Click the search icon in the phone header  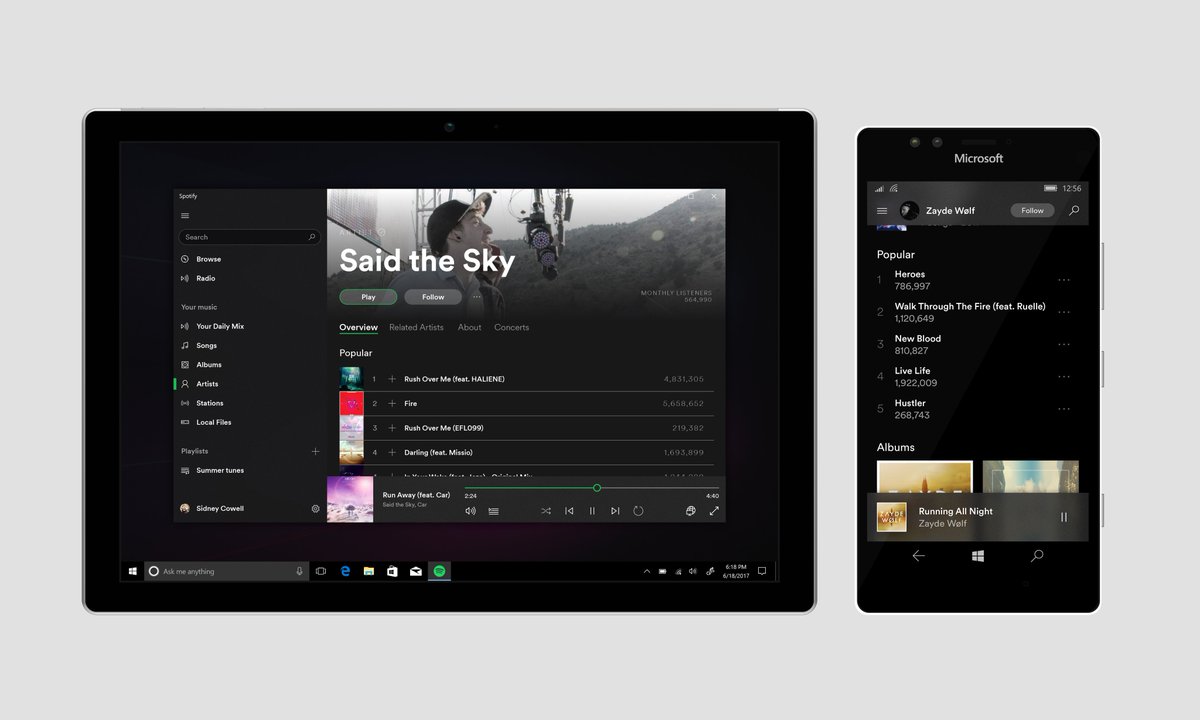click(1074, 211)
